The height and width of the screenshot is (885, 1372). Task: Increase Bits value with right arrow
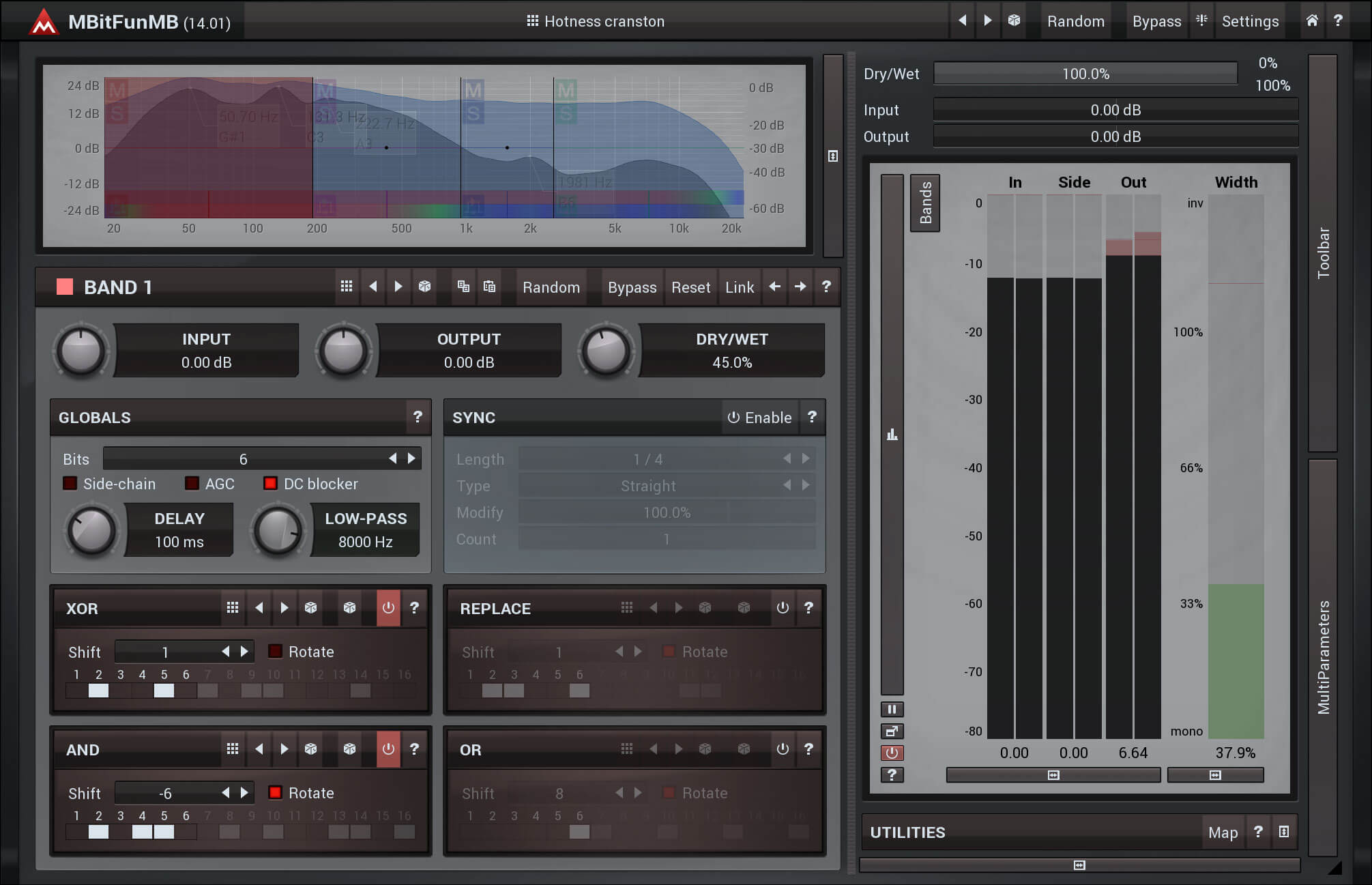pos(411,459)
